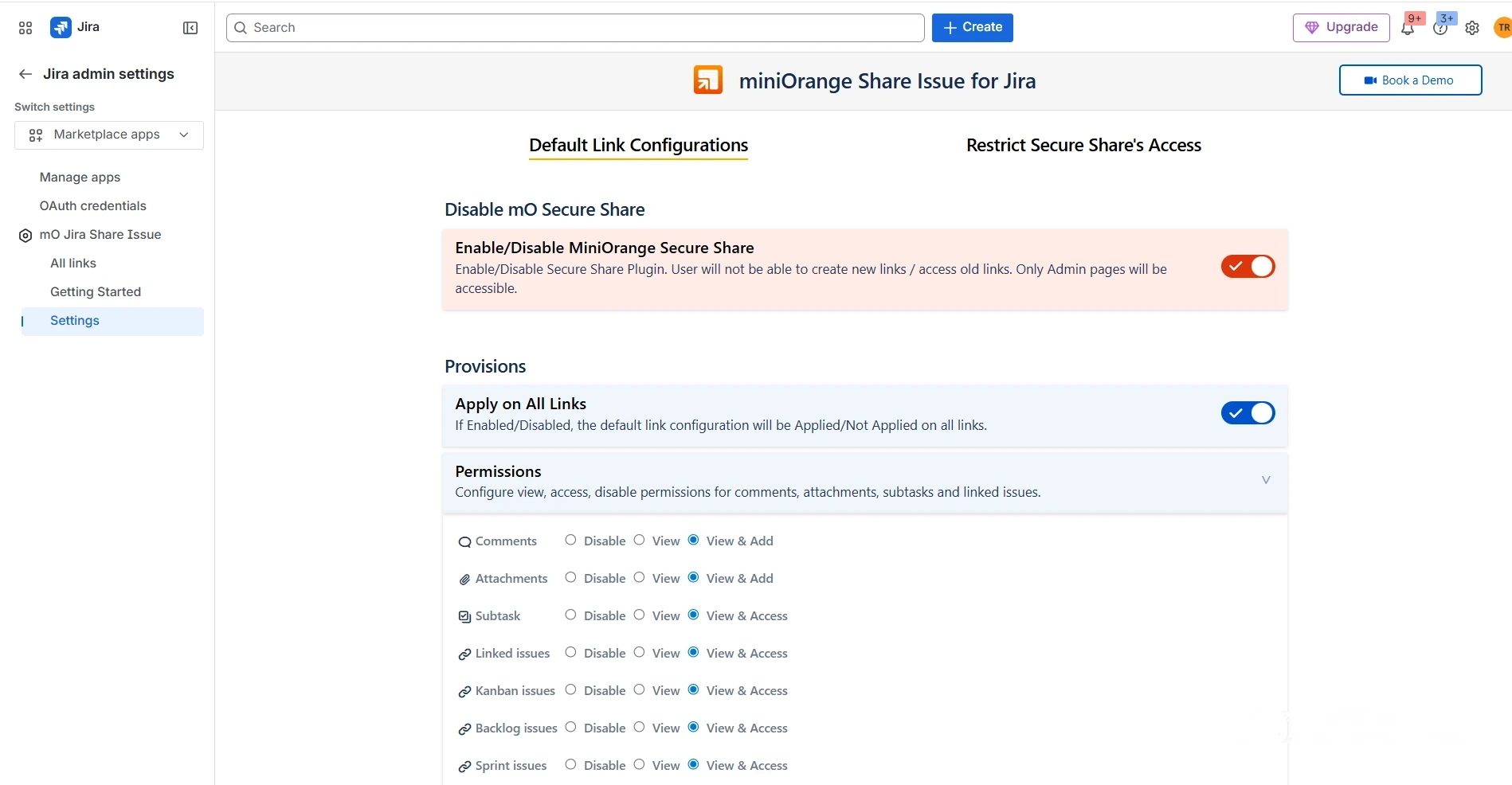
Task: Open the settings gear icon
Action: [1472, 28]
